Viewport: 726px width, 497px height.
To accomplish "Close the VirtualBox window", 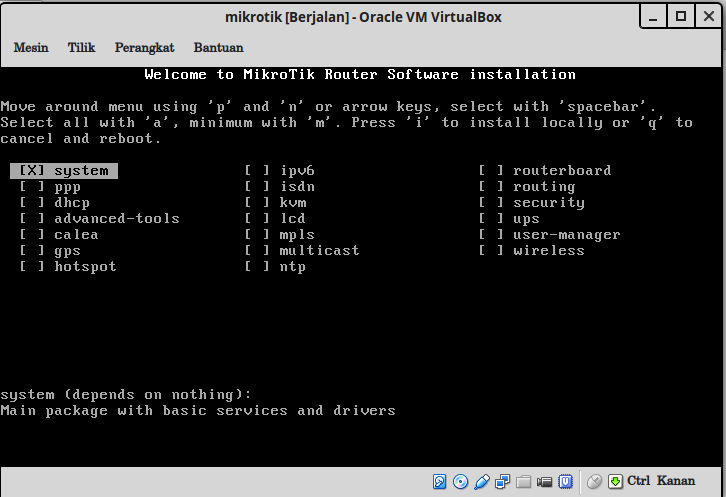I will point(708,17).
